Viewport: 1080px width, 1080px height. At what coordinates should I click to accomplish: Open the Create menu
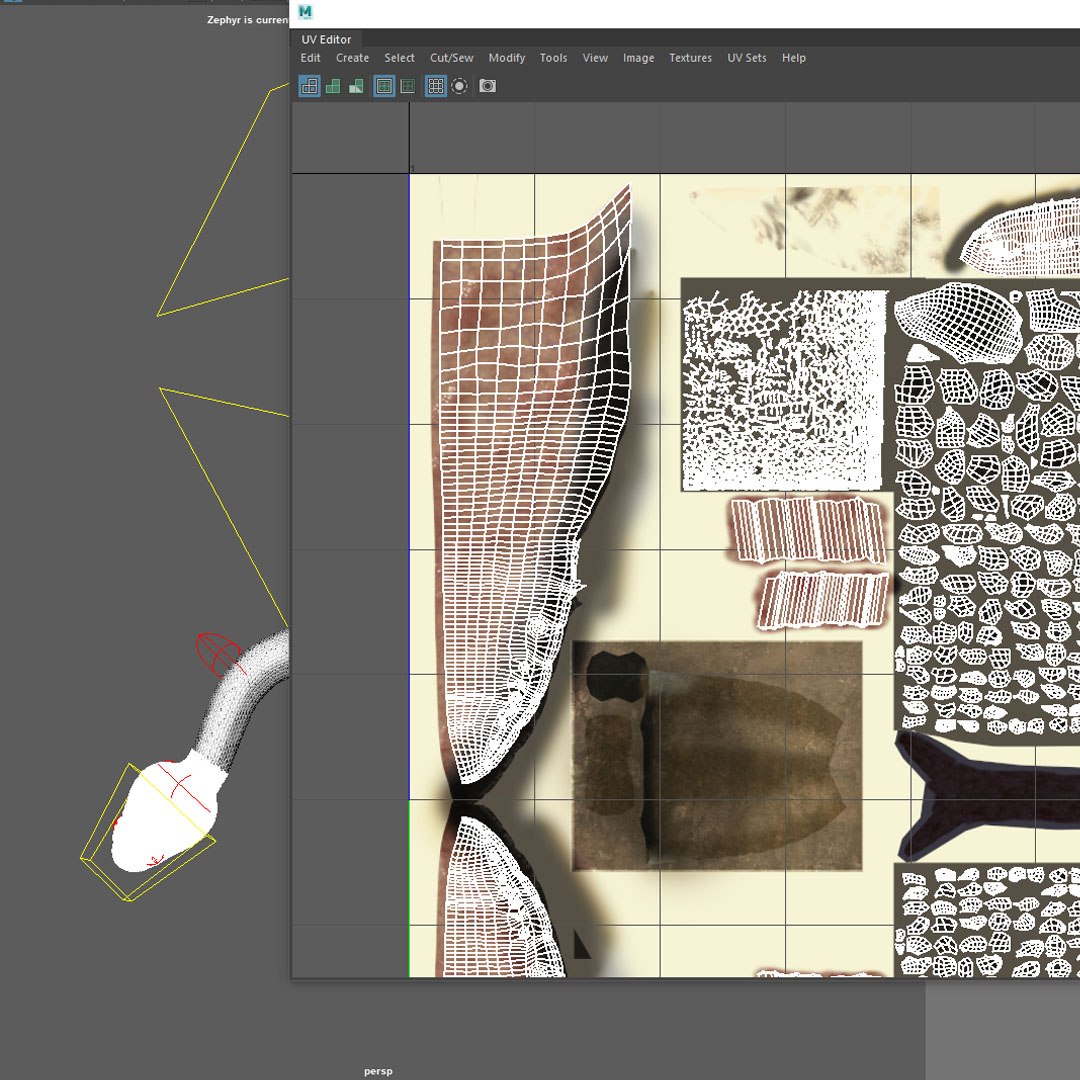[x=353, y=58]
